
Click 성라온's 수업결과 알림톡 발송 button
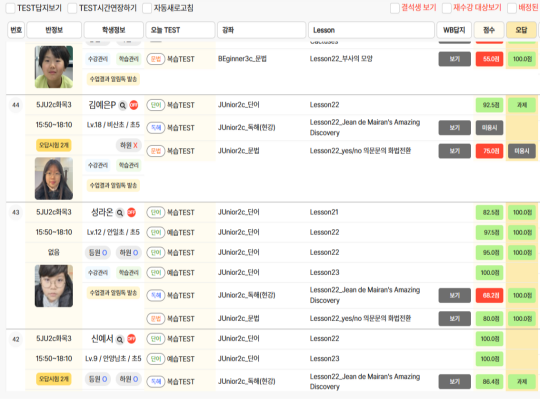(x=113, y=293)
